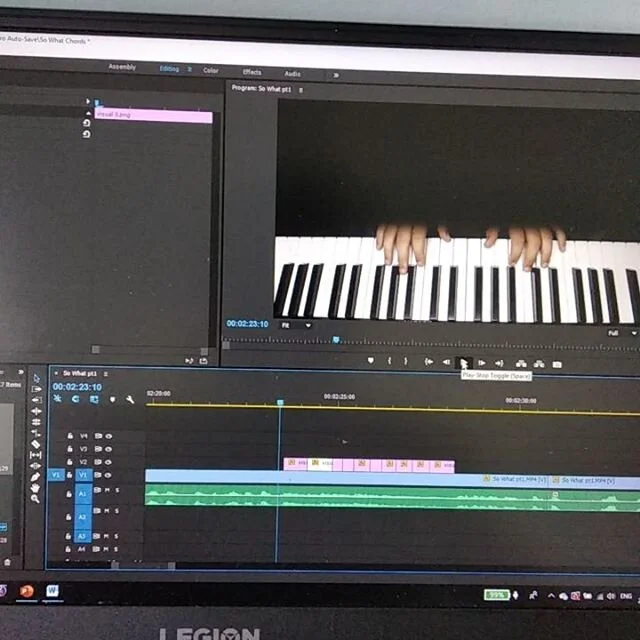Viewport: 640px width, 640px height.
Task: Switch to the Assembly workspace
Action: tap(122, 67)
